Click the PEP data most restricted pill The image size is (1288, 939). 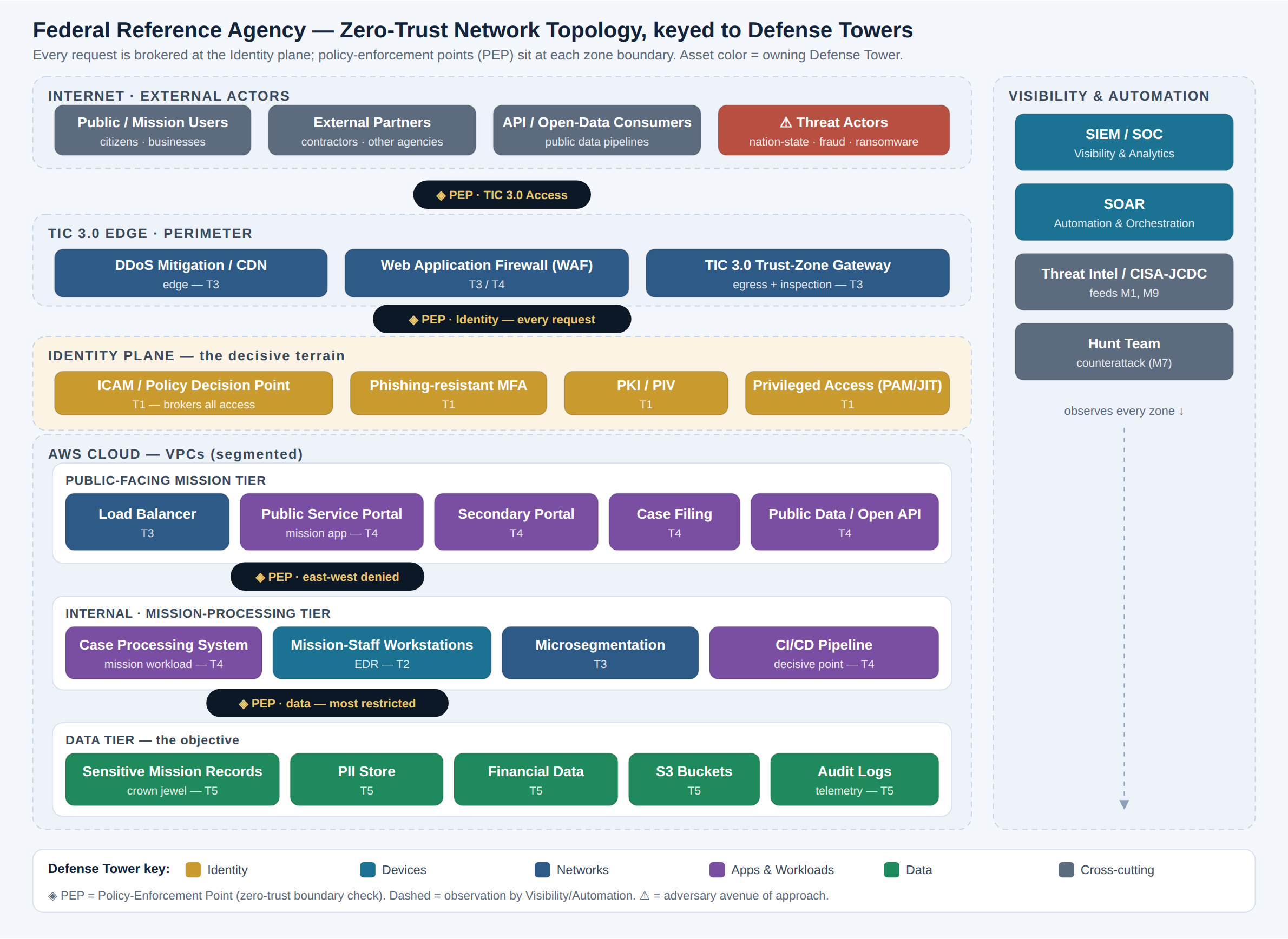pos(327,703)
